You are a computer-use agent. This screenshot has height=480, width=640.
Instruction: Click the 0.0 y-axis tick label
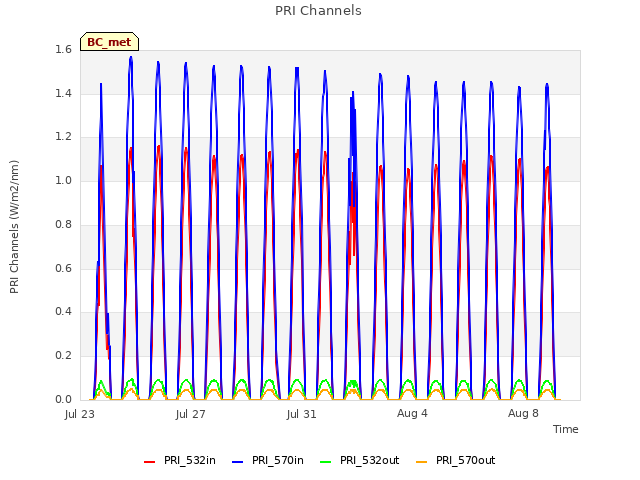[63, 399]
